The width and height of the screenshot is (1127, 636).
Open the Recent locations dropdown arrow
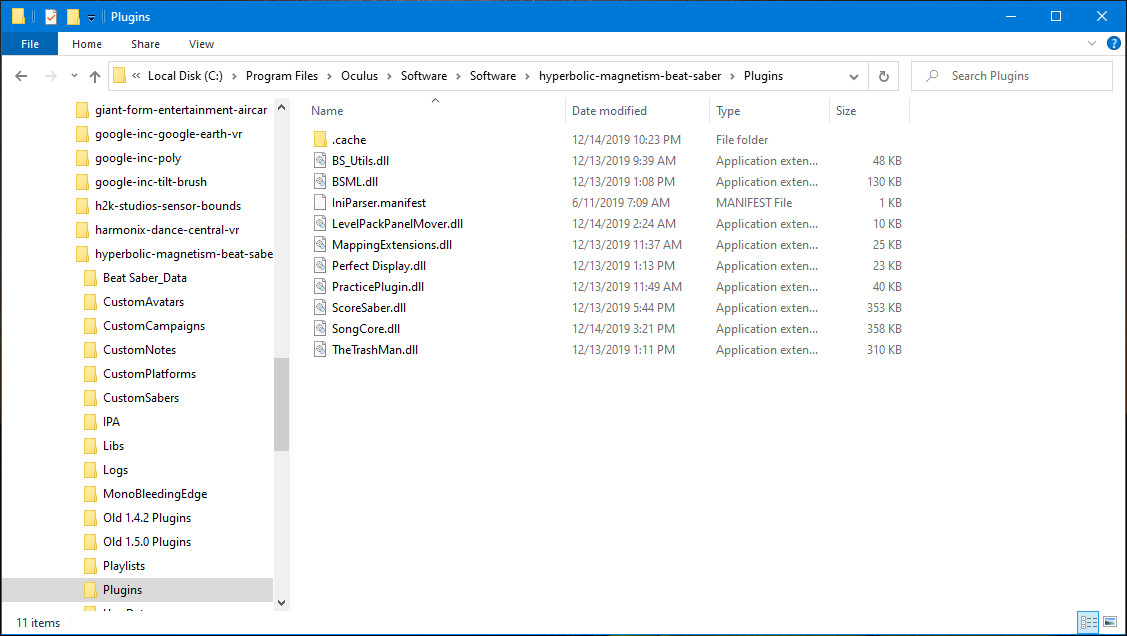tap(74, 76)
